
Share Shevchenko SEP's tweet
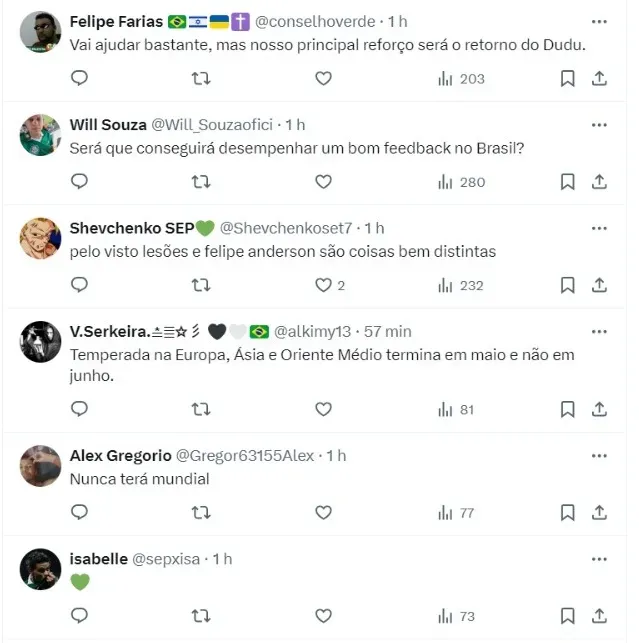tap(599, 285)
